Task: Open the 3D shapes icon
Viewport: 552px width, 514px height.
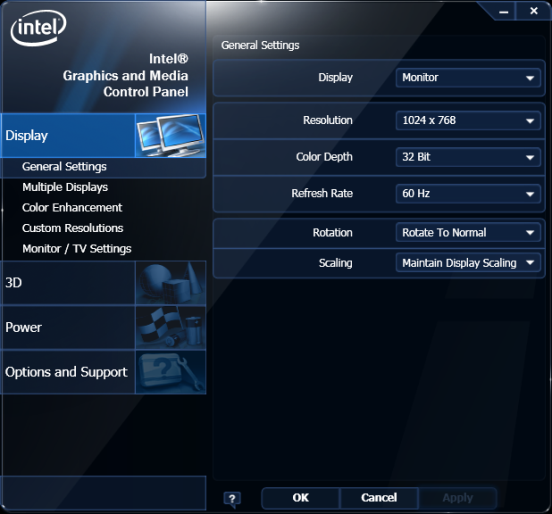Action: coord(170,283)
